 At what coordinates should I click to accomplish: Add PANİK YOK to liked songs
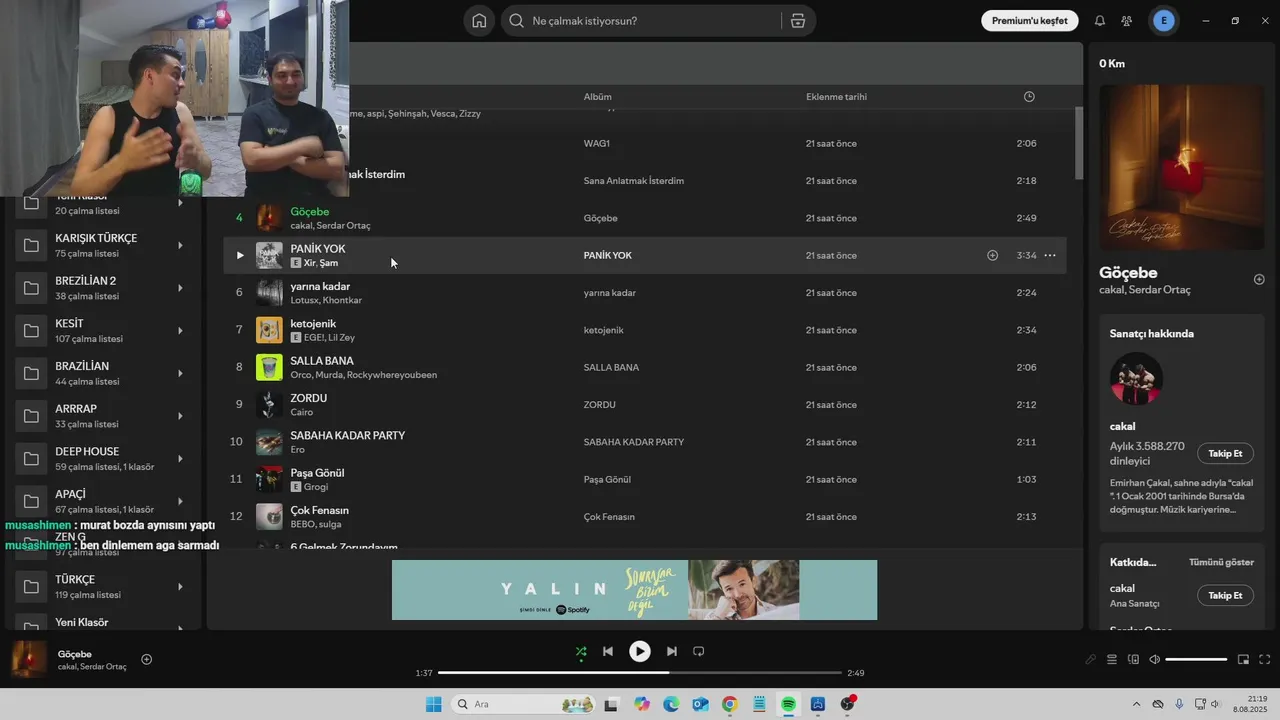tap(993, 255)
